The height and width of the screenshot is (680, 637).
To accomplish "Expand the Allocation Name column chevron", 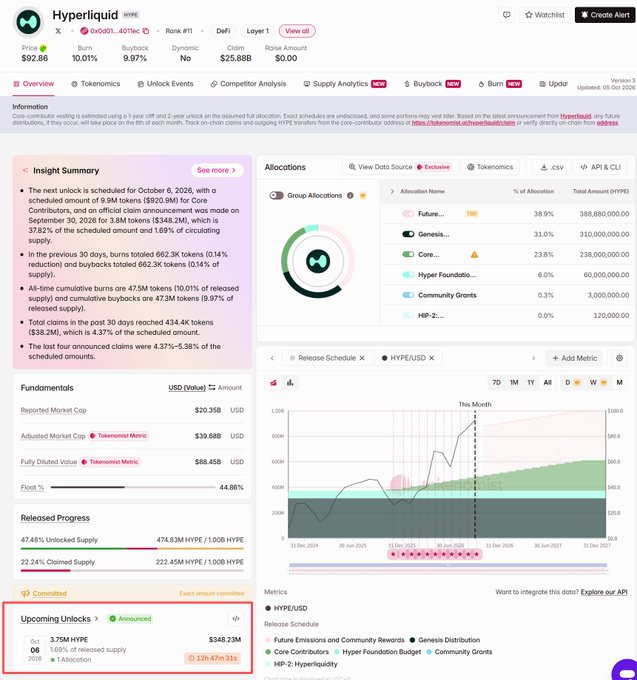I will point(392,191).
